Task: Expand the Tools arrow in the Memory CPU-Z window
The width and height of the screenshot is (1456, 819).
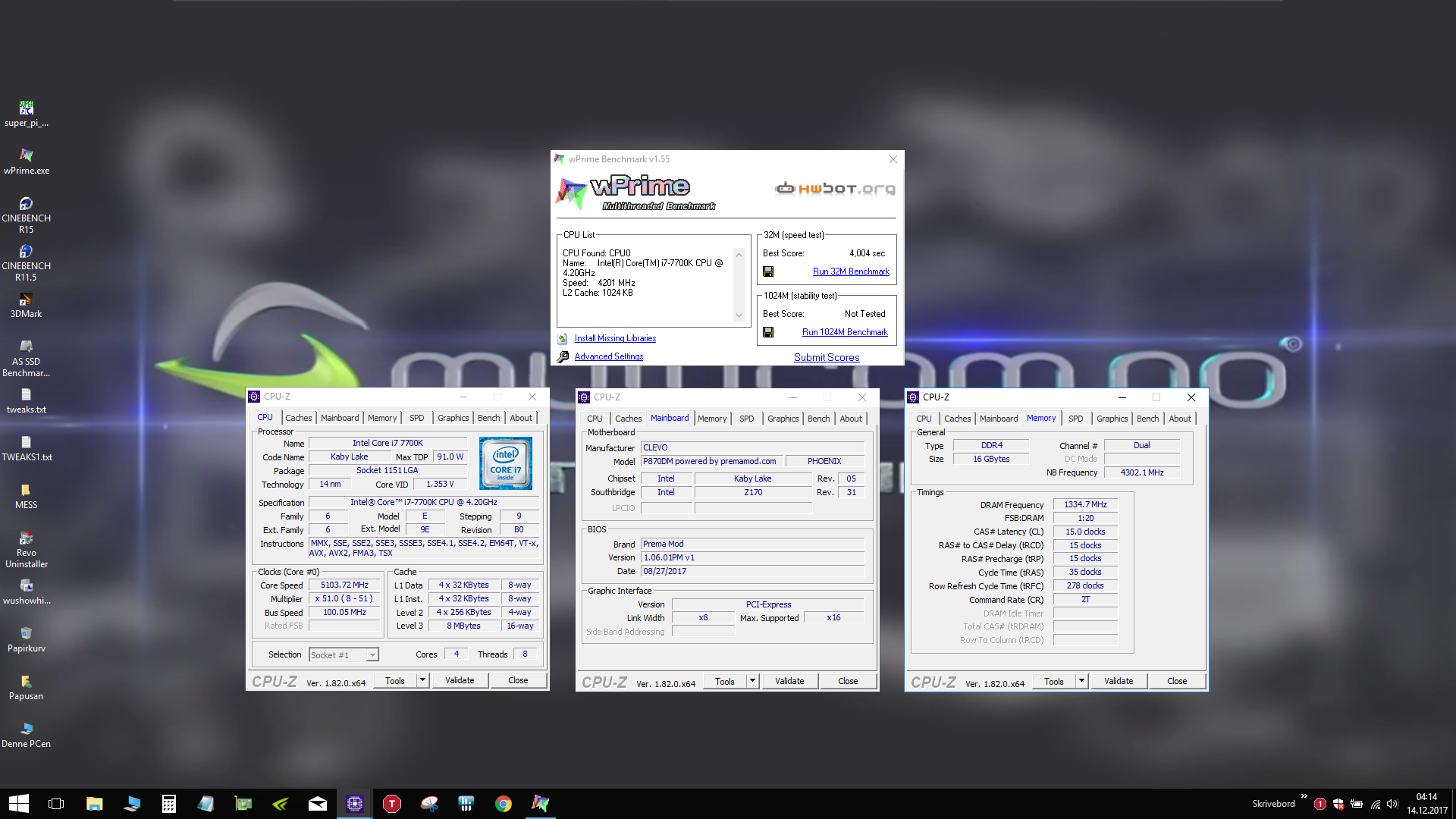Action: coord(1082,681)
